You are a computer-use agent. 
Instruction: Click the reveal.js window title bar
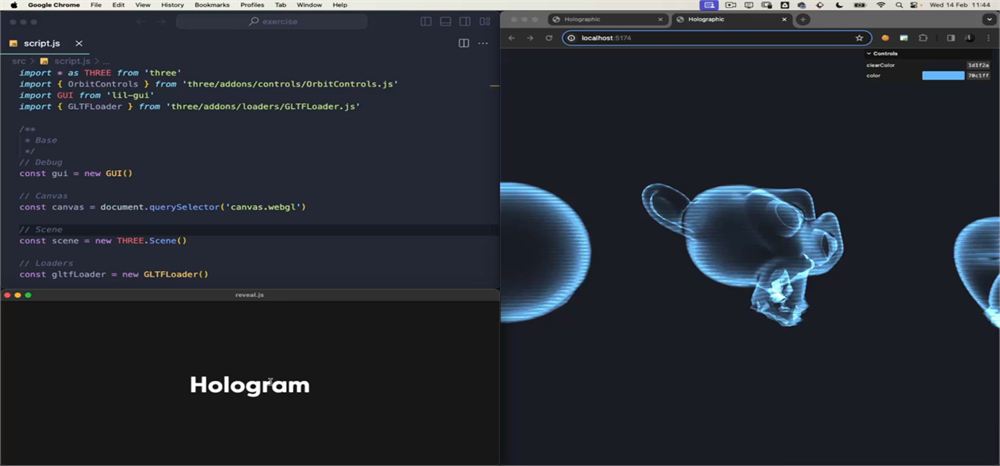tap(249, 295)
